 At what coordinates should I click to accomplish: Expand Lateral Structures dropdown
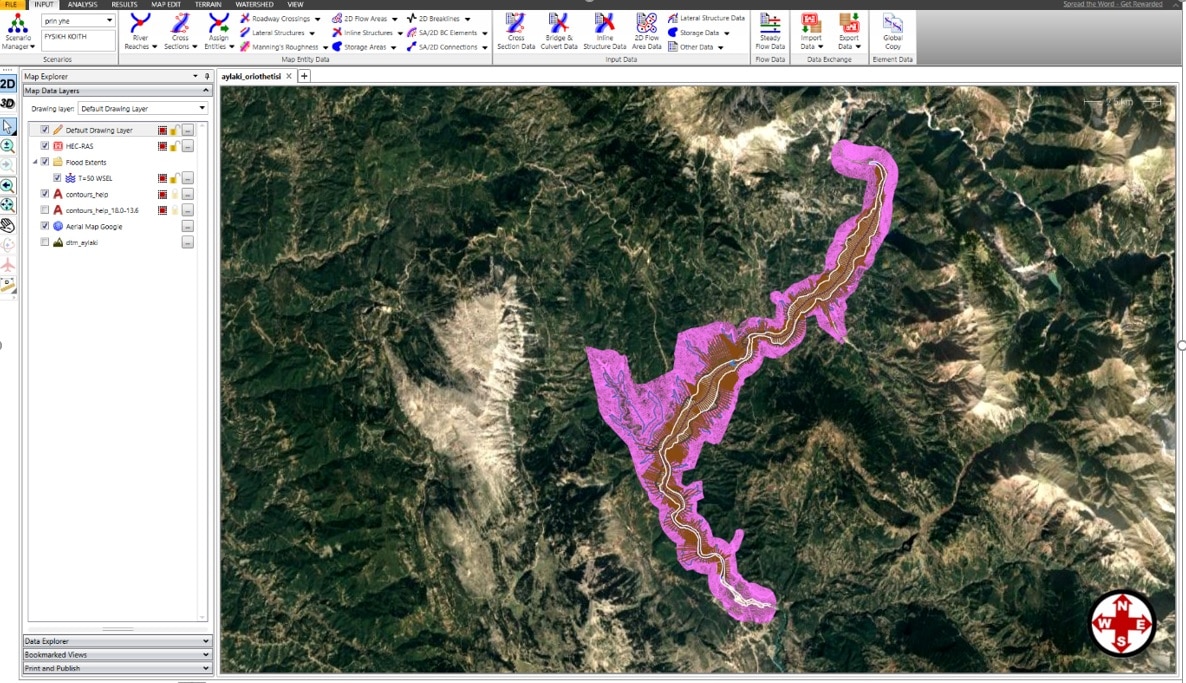coord(312,33)
